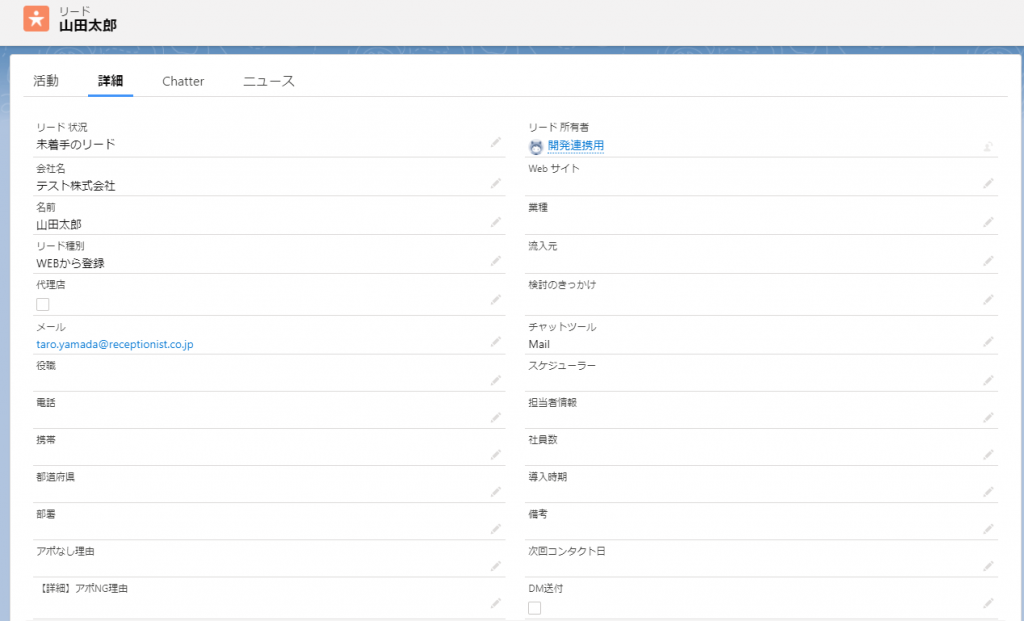Edit the Web サイト field pencil

coord(988,183)
